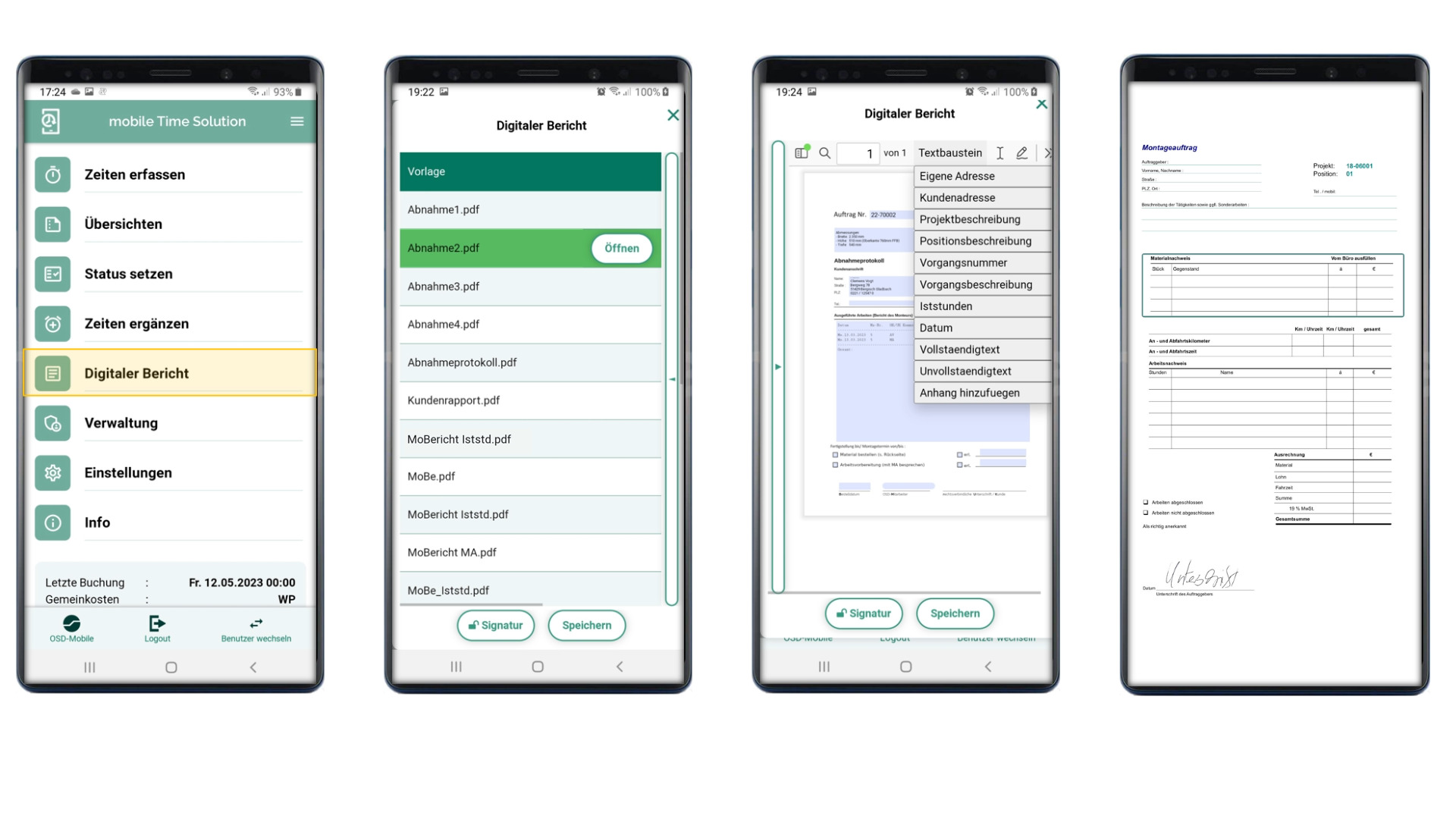This screenshot has height=819, width=1456.
Task: Click the Zeiten erfassen clock icon
Action: coord(52,174)
